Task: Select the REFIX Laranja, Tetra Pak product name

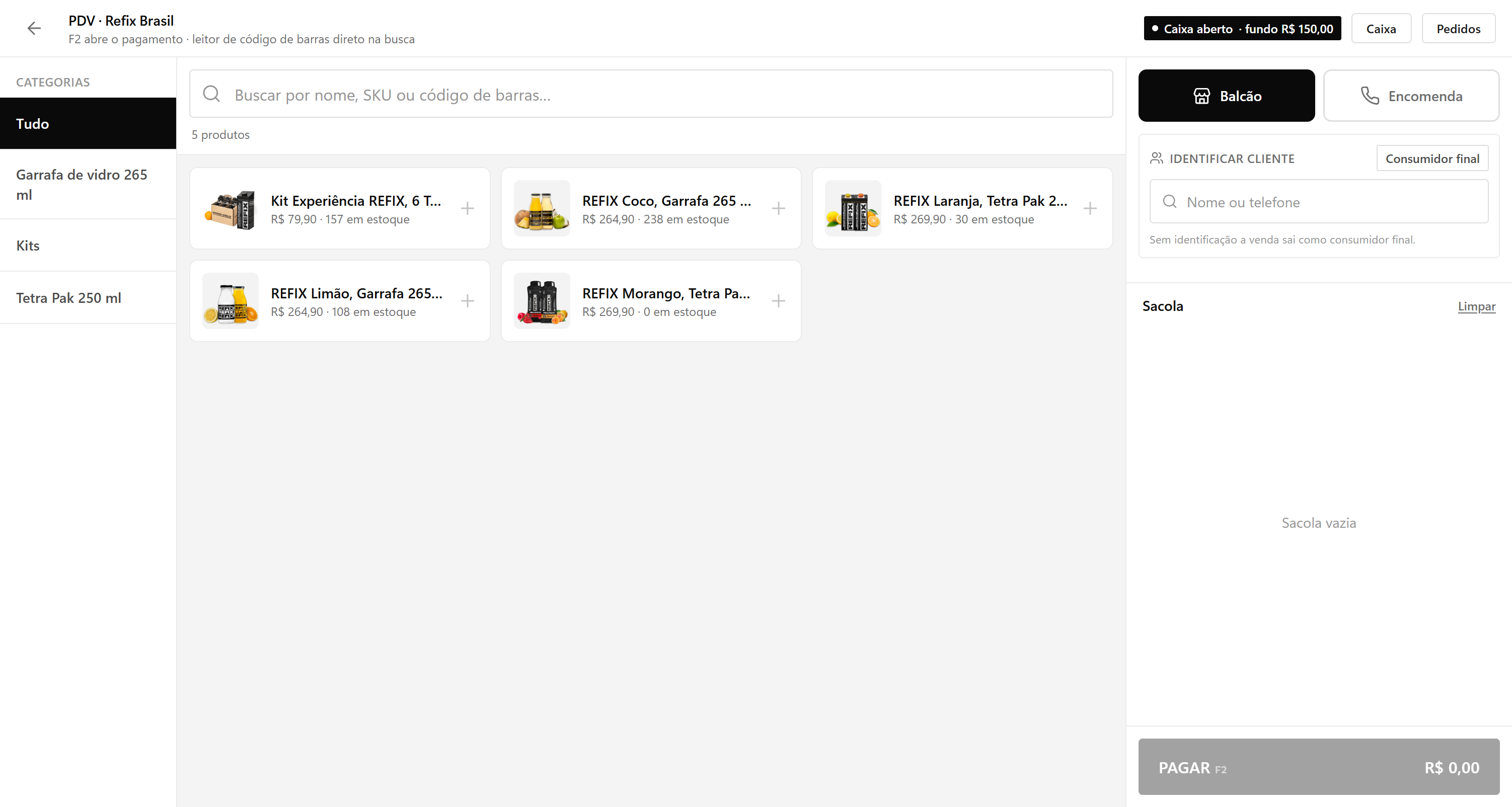Action: [x=980, y=201]
